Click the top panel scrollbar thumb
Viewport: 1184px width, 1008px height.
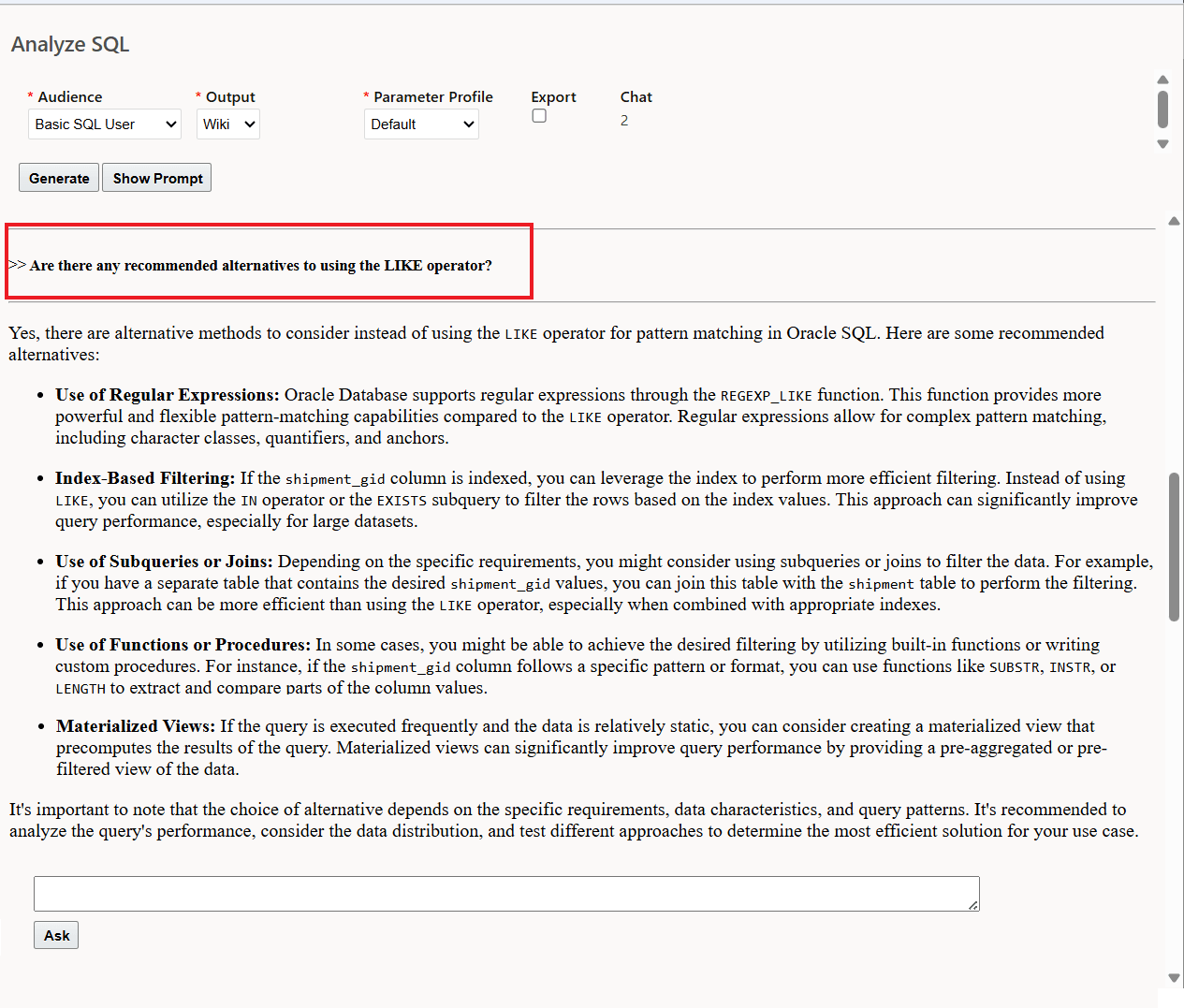coord(1162,109)
